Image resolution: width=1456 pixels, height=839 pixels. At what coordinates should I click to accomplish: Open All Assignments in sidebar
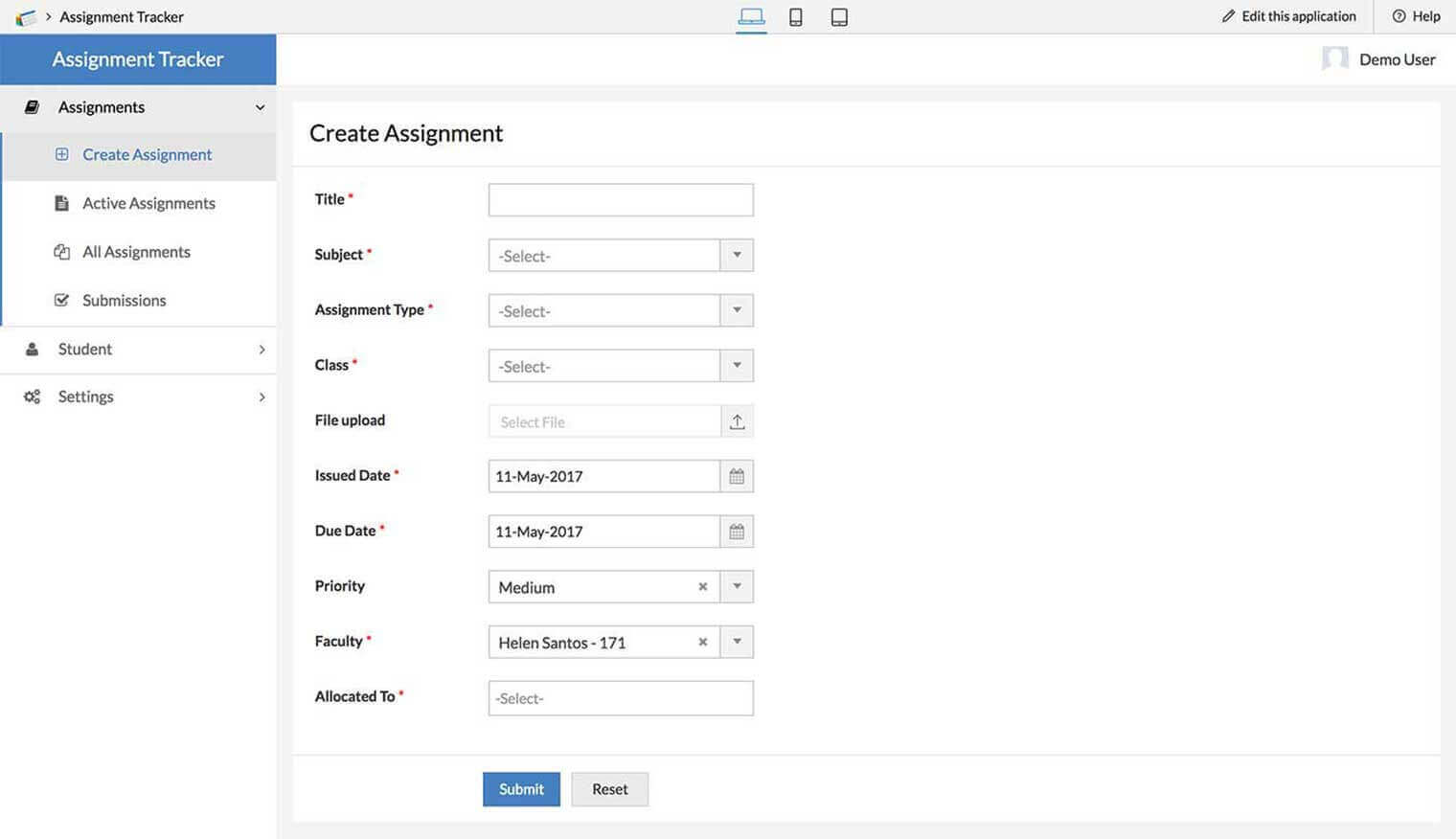click(x=139, y=252)
